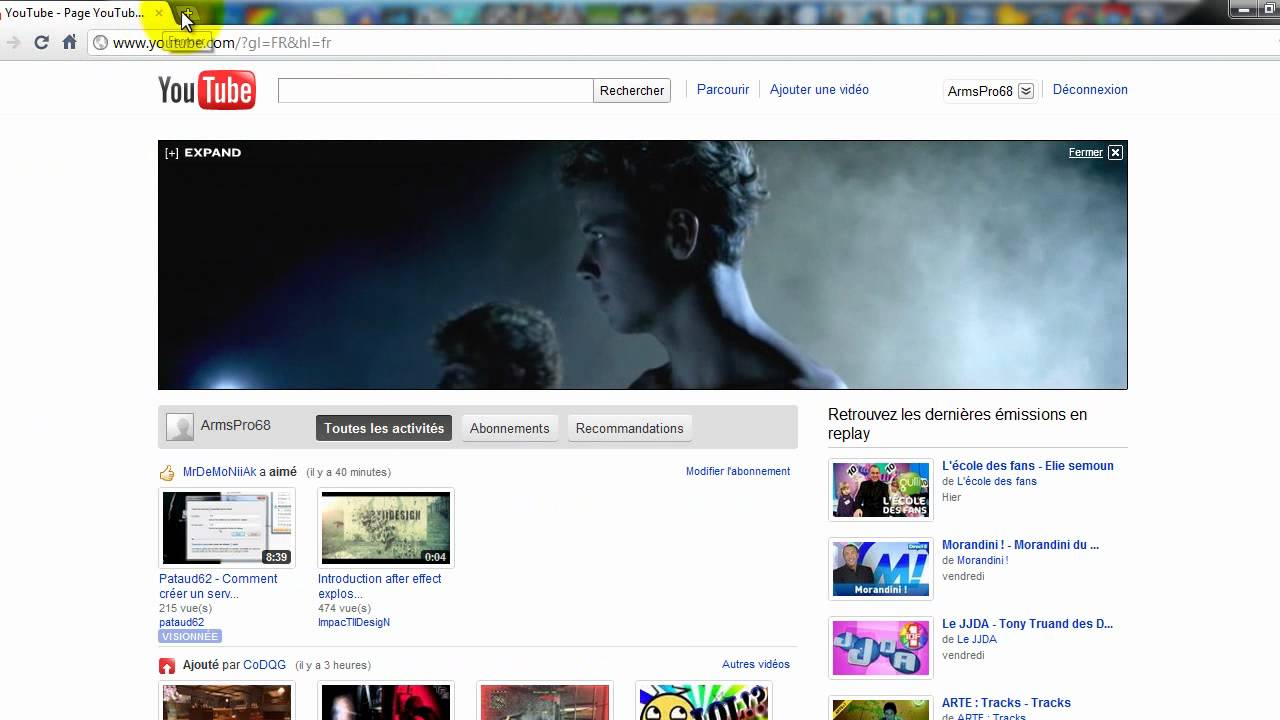Click the ArmsPro68 avatar icon
This screenshot has width=1280, height=720.
pos(180,427)
